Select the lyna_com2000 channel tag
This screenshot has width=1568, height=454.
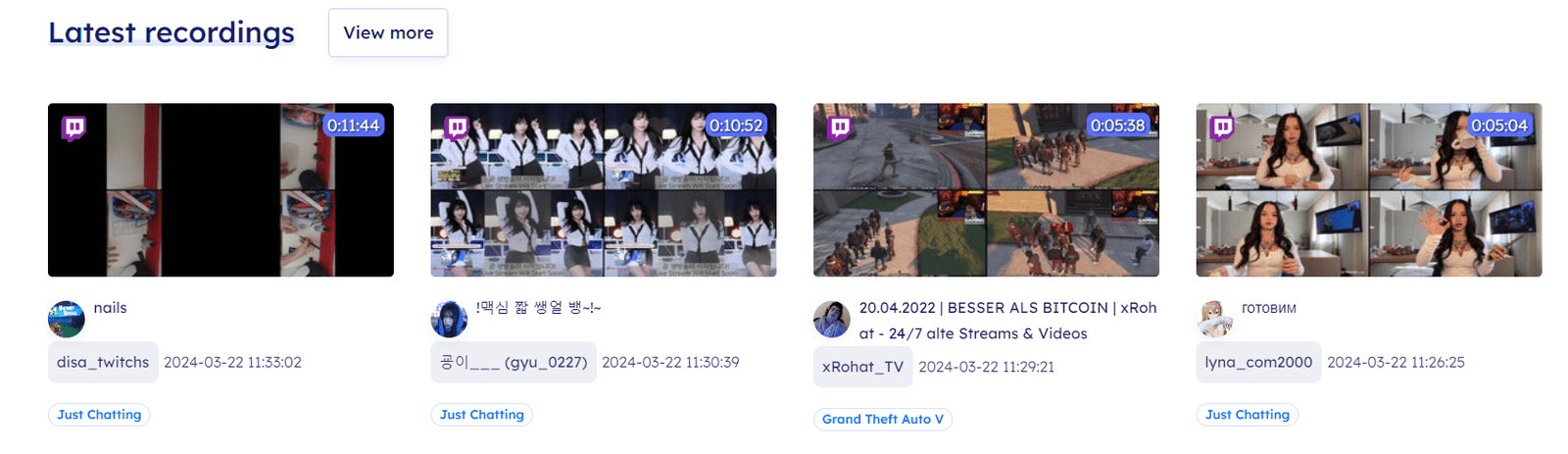click(1258, 362)
